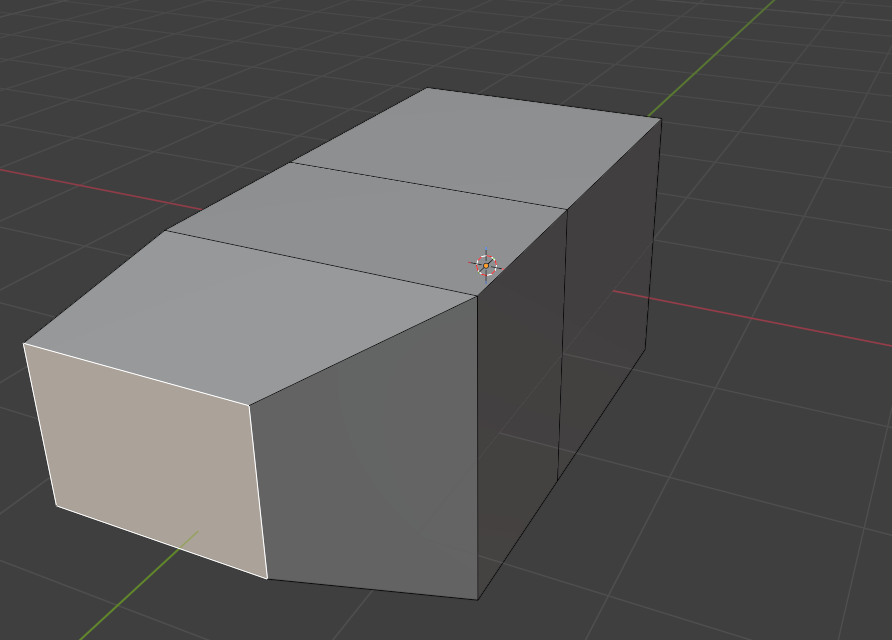892x640 pixels.
Task: Click the 3D cursor on the mesh
Action: (485, 265)
